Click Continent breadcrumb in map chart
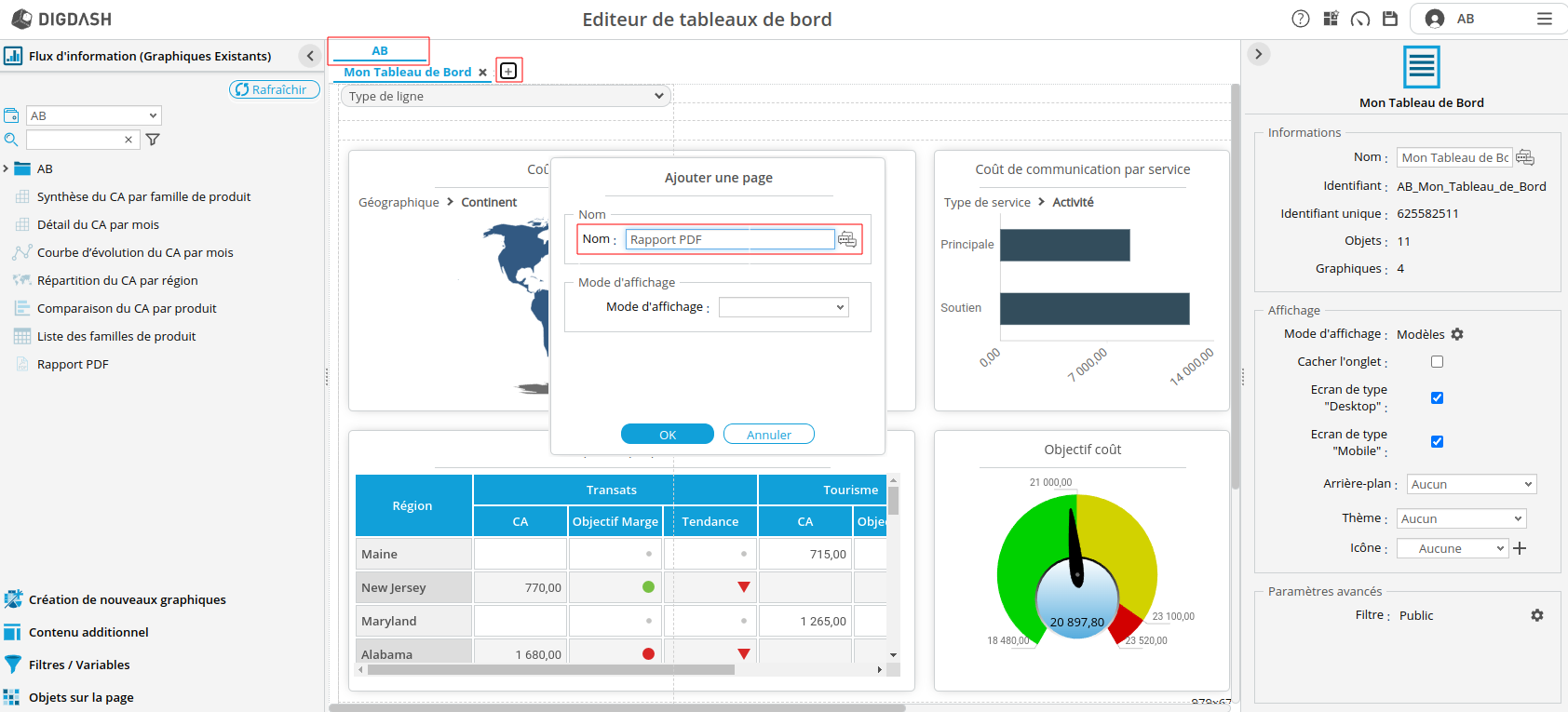The image size is (1568, 712). pyautogui.click(x=489, y=202)
